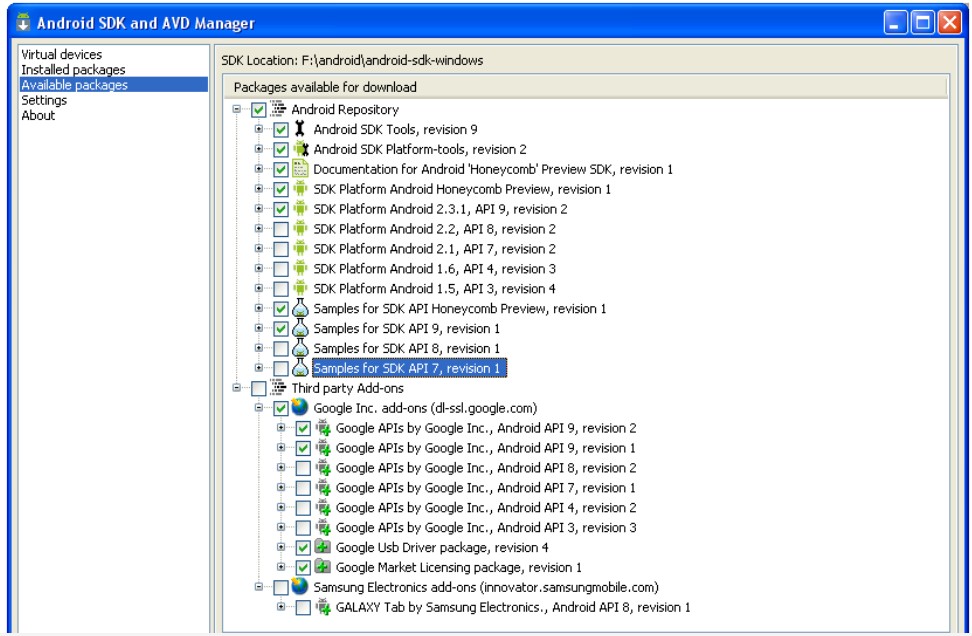Viewport: 972px width, 636px height.
Task: Click Android robot icon for SDK Platform 1.6
Action: coord(300,268)
